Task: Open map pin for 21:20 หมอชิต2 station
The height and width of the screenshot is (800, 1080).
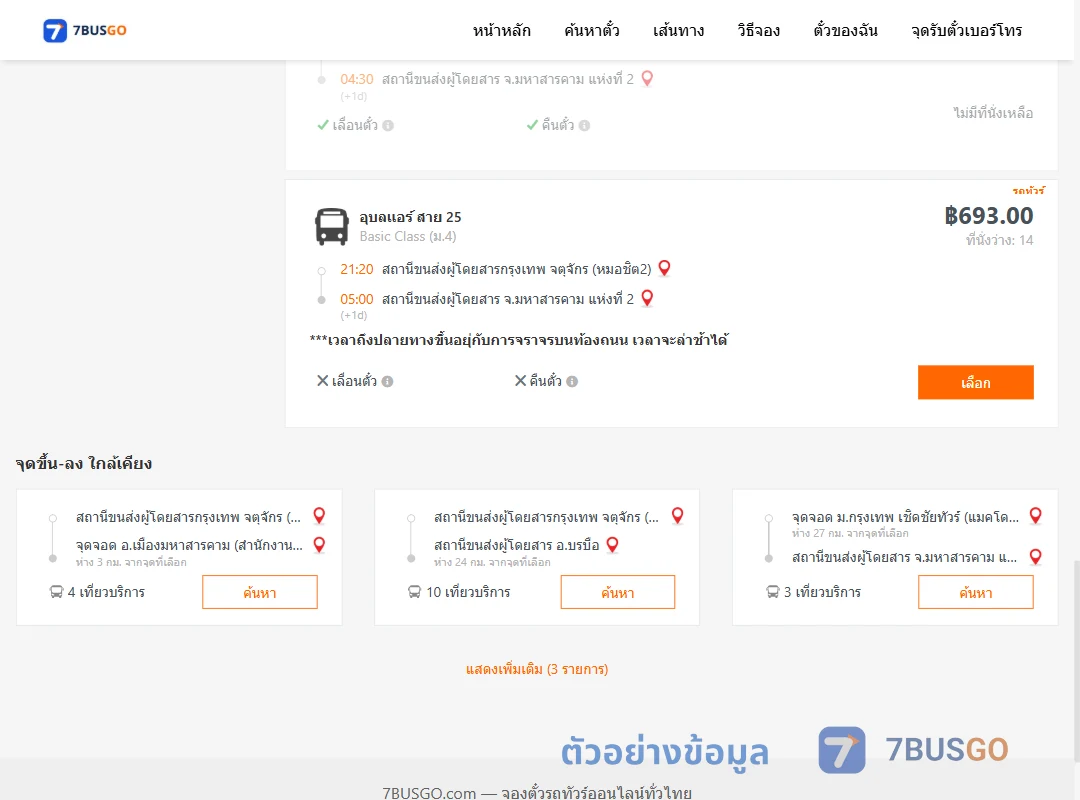Action: (x=665, y=268)
